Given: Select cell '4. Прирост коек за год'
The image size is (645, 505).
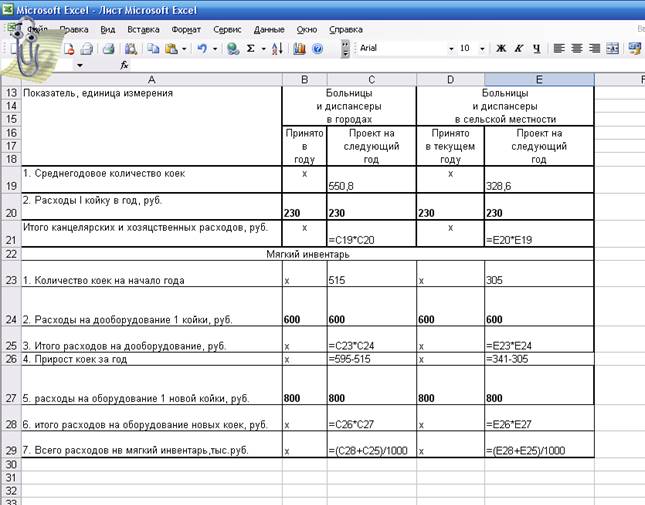Looking at the screenshot, I should point(151,359).
